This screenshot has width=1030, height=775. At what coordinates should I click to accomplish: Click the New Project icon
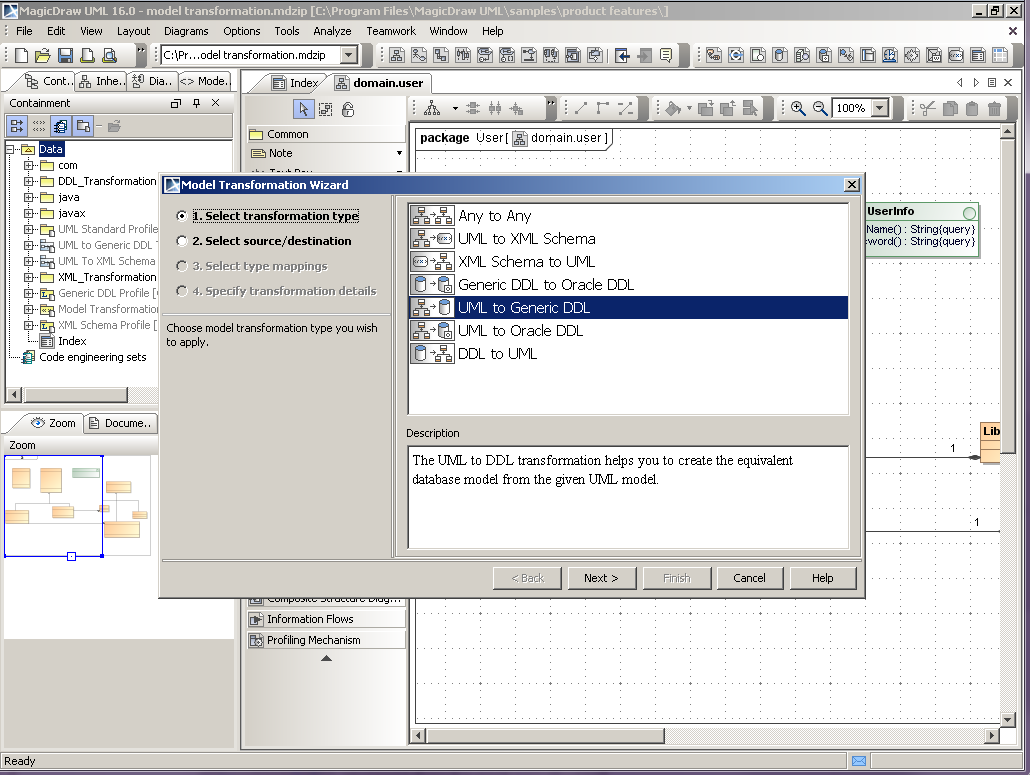tap(21, 56)
